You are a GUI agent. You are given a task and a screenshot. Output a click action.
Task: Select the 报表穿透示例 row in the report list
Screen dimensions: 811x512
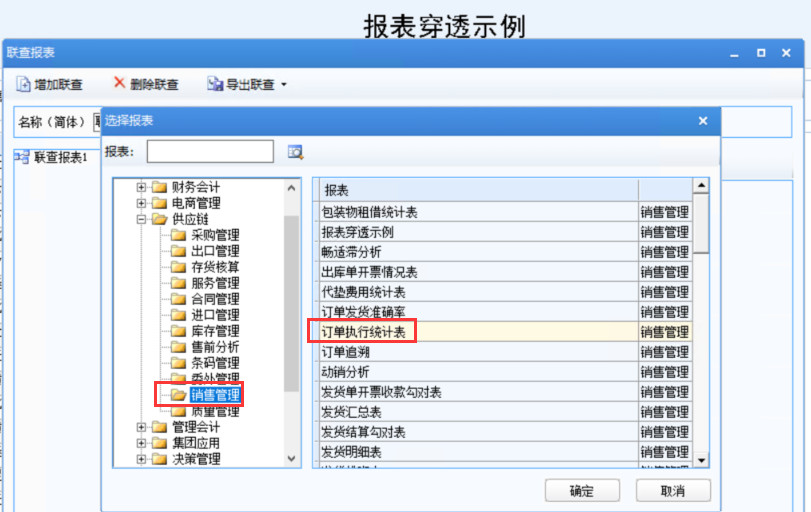click(x=479, y=232)
